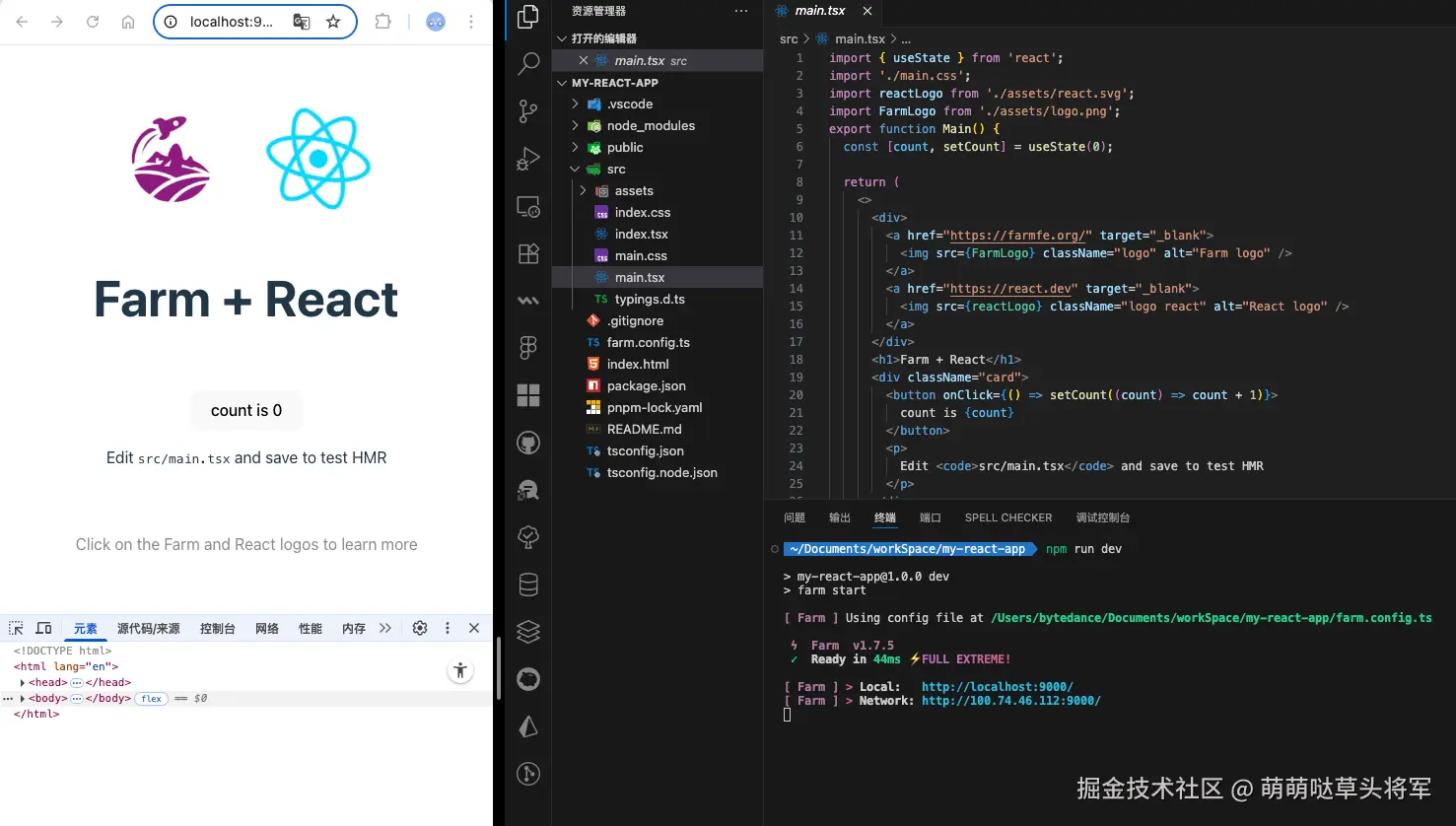Close the DevTools panel
The image size is (1456, 826).
tap(474, 628)
